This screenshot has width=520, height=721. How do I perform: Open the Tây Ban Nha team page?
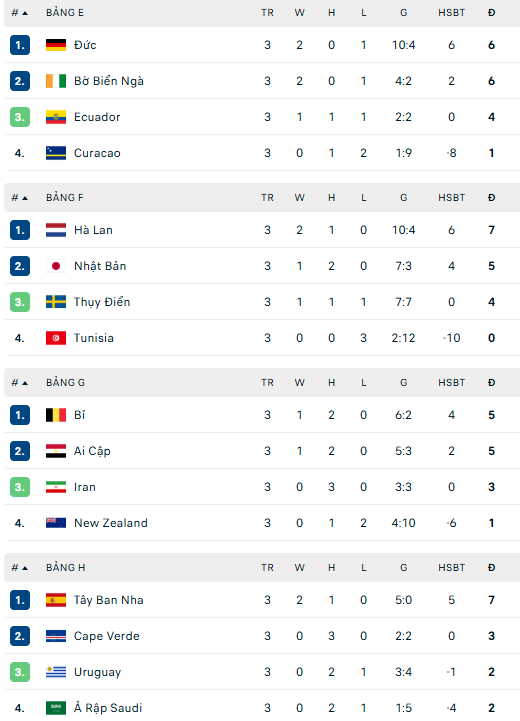[x=109, y=600]
